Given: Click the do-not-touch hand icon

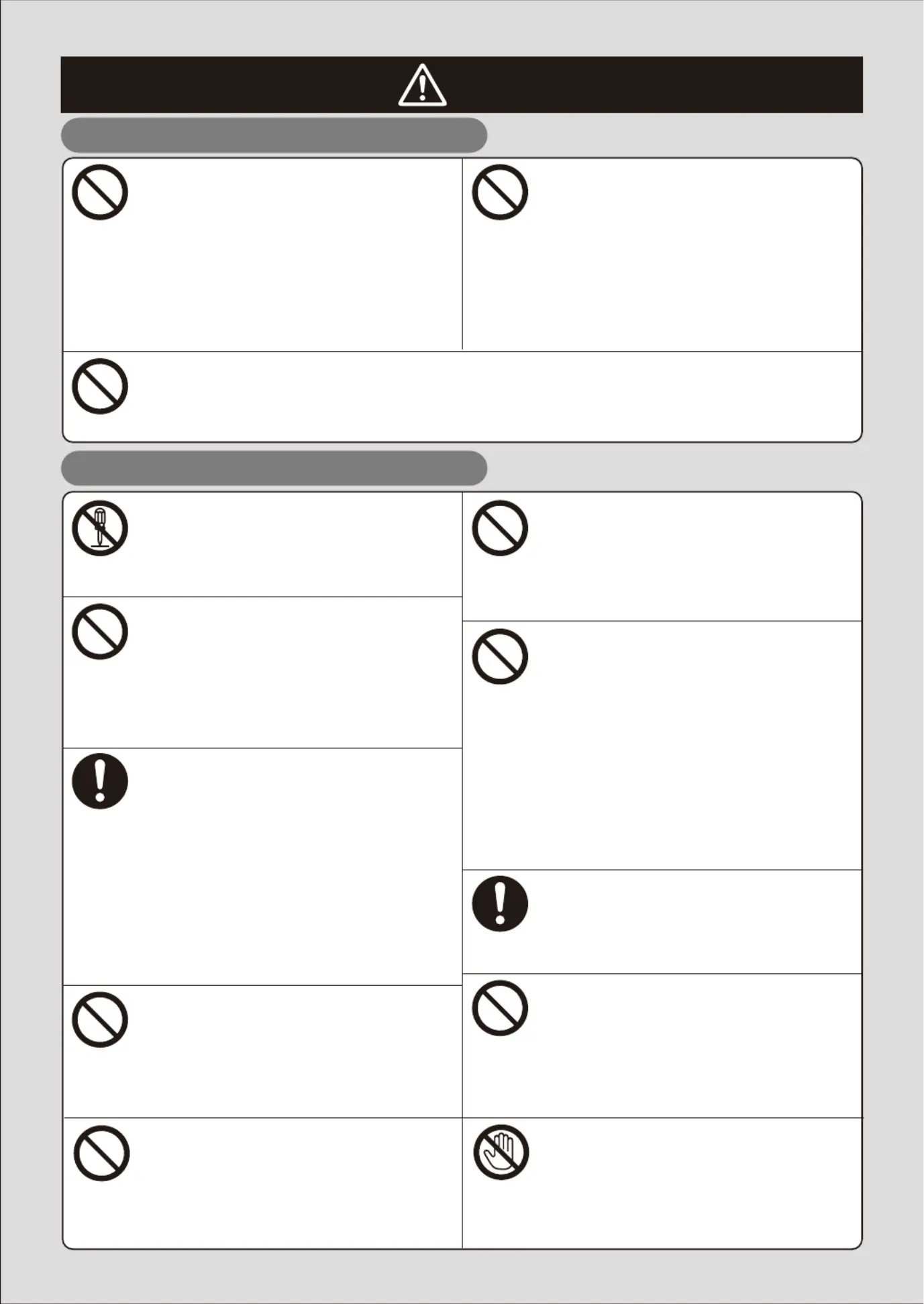Looking at the screenshot, I should (x=501, y=1152).
